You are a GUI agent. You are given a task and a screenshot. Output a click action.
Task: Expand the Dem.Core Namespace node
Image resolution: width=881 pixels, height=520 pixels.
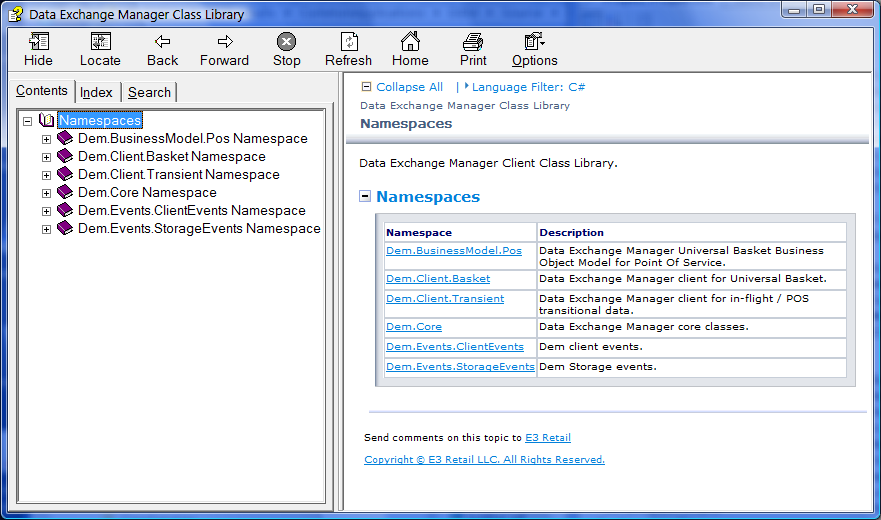coord(46,193)
